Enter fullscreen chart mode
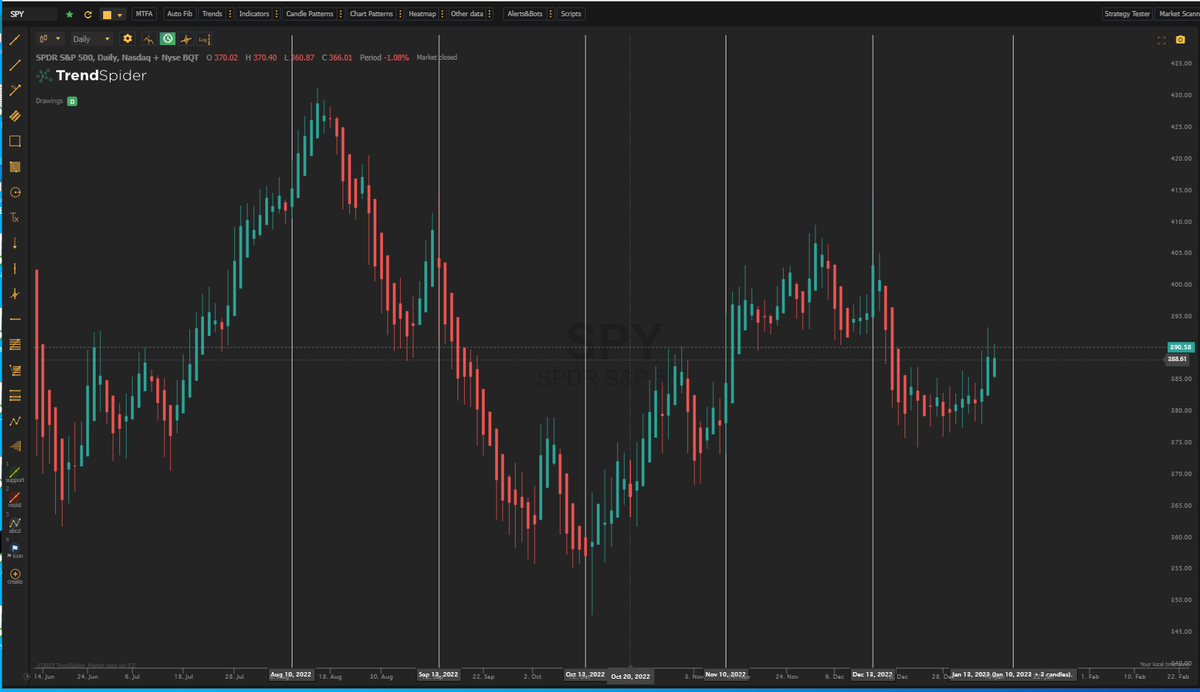The width and height of the screenshot is (1200, 692). (1161, 40)
